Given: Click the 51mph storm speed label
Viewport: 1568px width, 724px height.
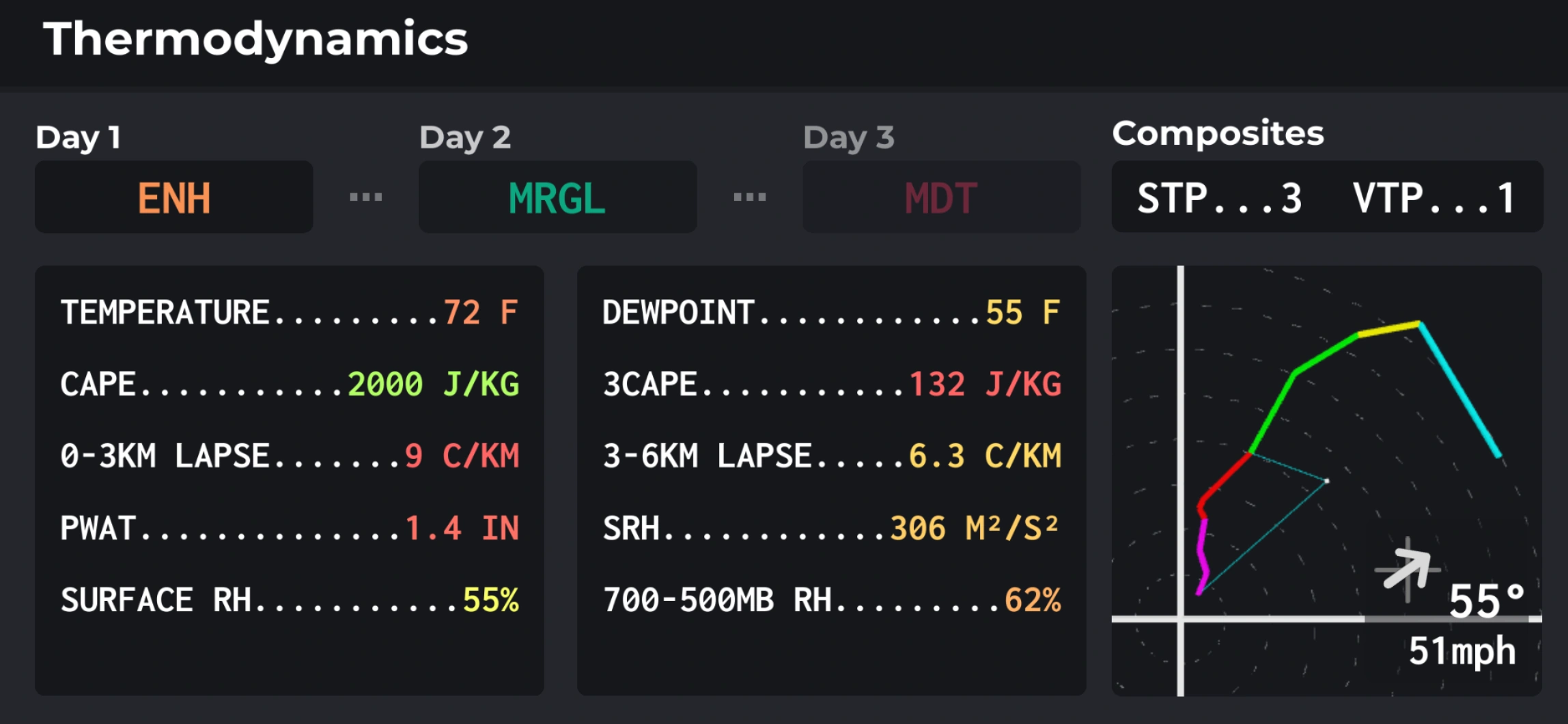Looking at the screenshot, I should (1462, 651).
